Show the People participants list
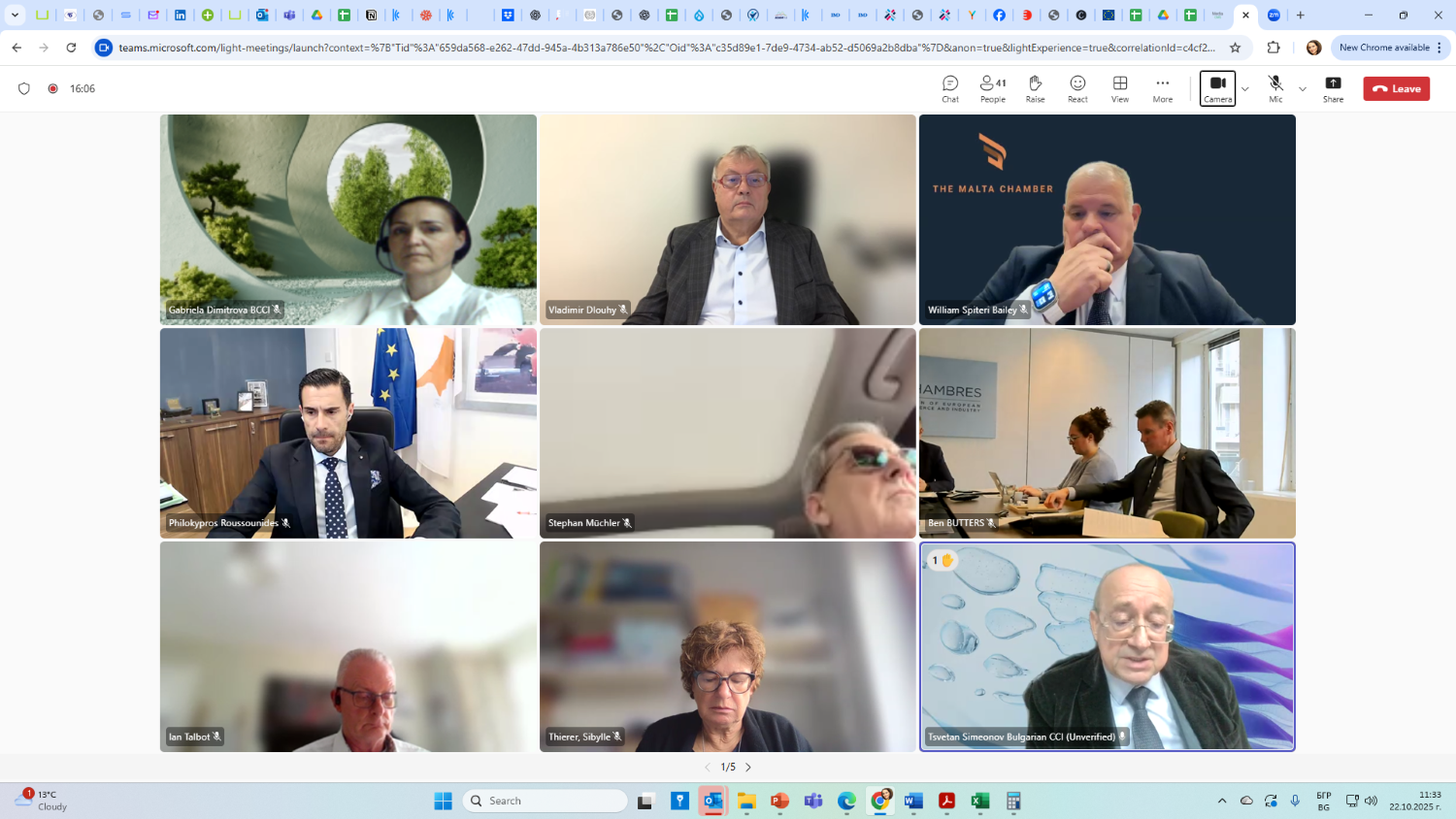 (x=992, y=88)
